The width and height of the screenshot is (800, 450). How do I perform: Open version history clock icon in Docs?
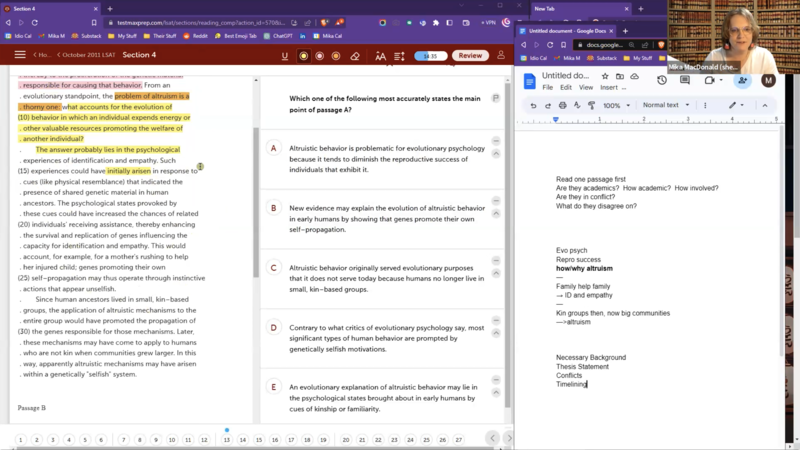tap(661, 80)
